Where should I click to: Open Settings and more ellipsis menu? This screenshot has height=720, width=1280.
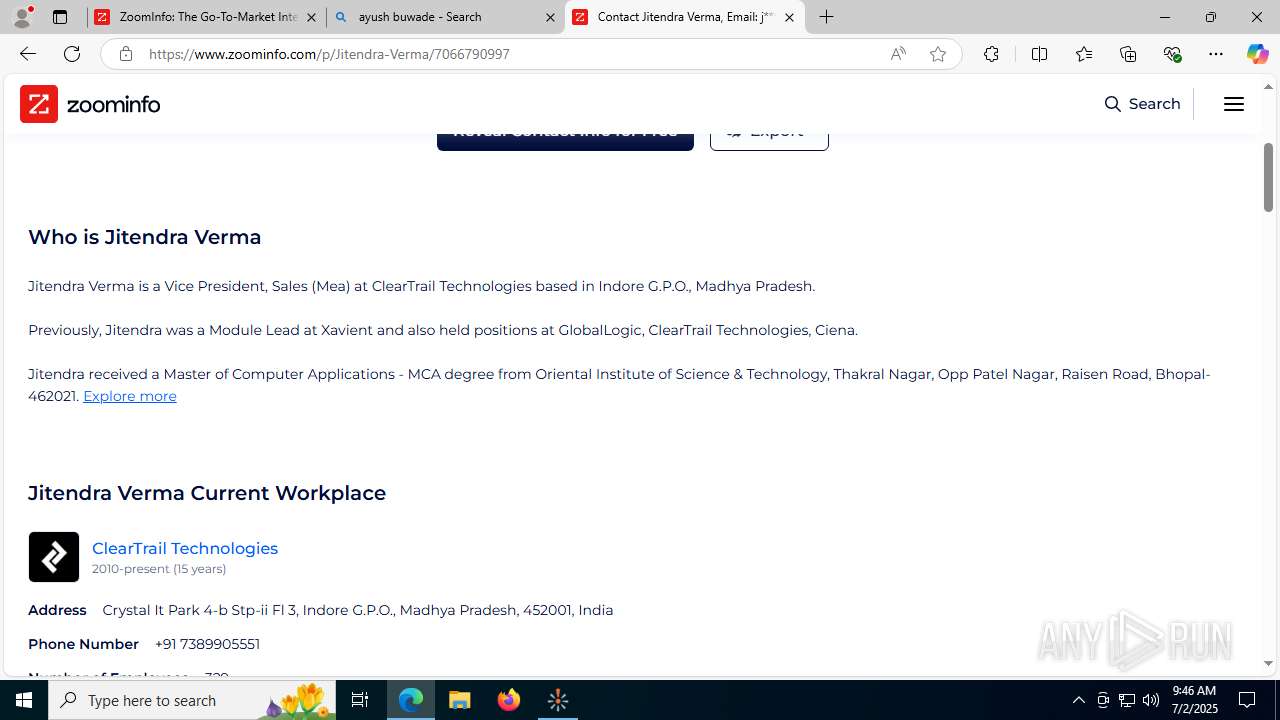coord(1216,54)
